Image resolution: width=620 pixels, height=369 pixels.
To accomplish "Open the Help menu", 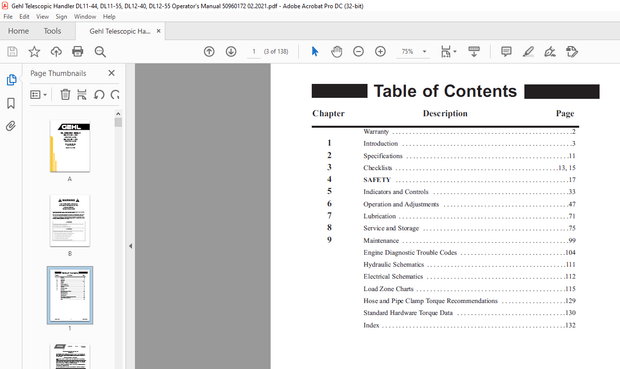I will click(109, 17).
